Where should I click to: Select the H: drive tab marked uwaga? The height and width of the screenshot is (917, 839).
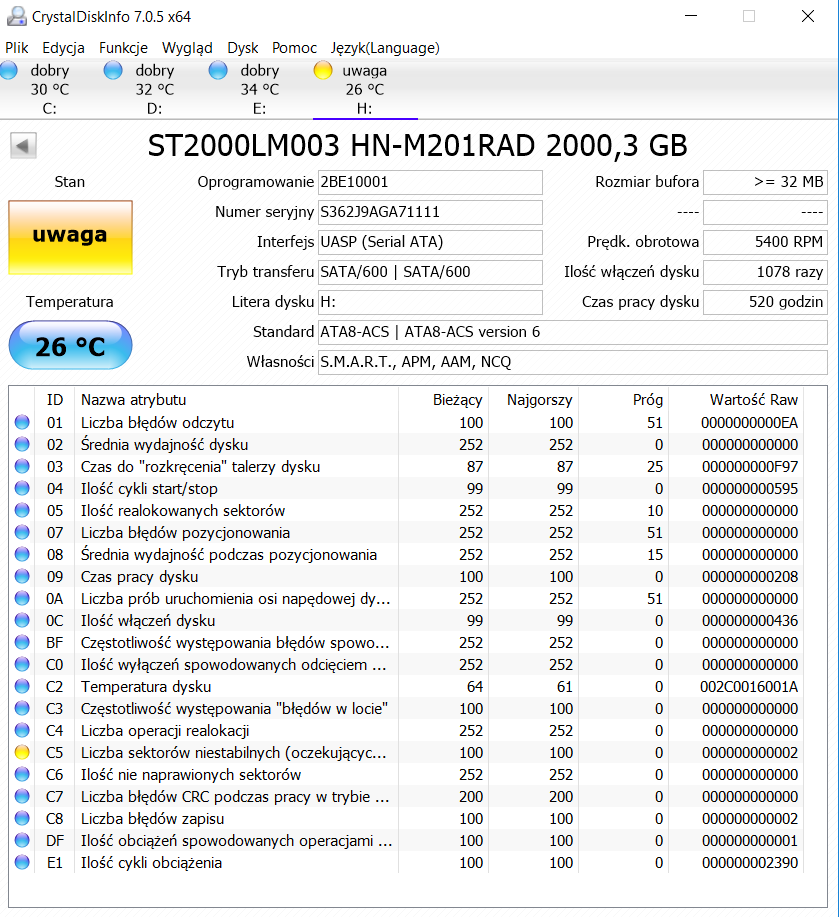pos(365,89)
